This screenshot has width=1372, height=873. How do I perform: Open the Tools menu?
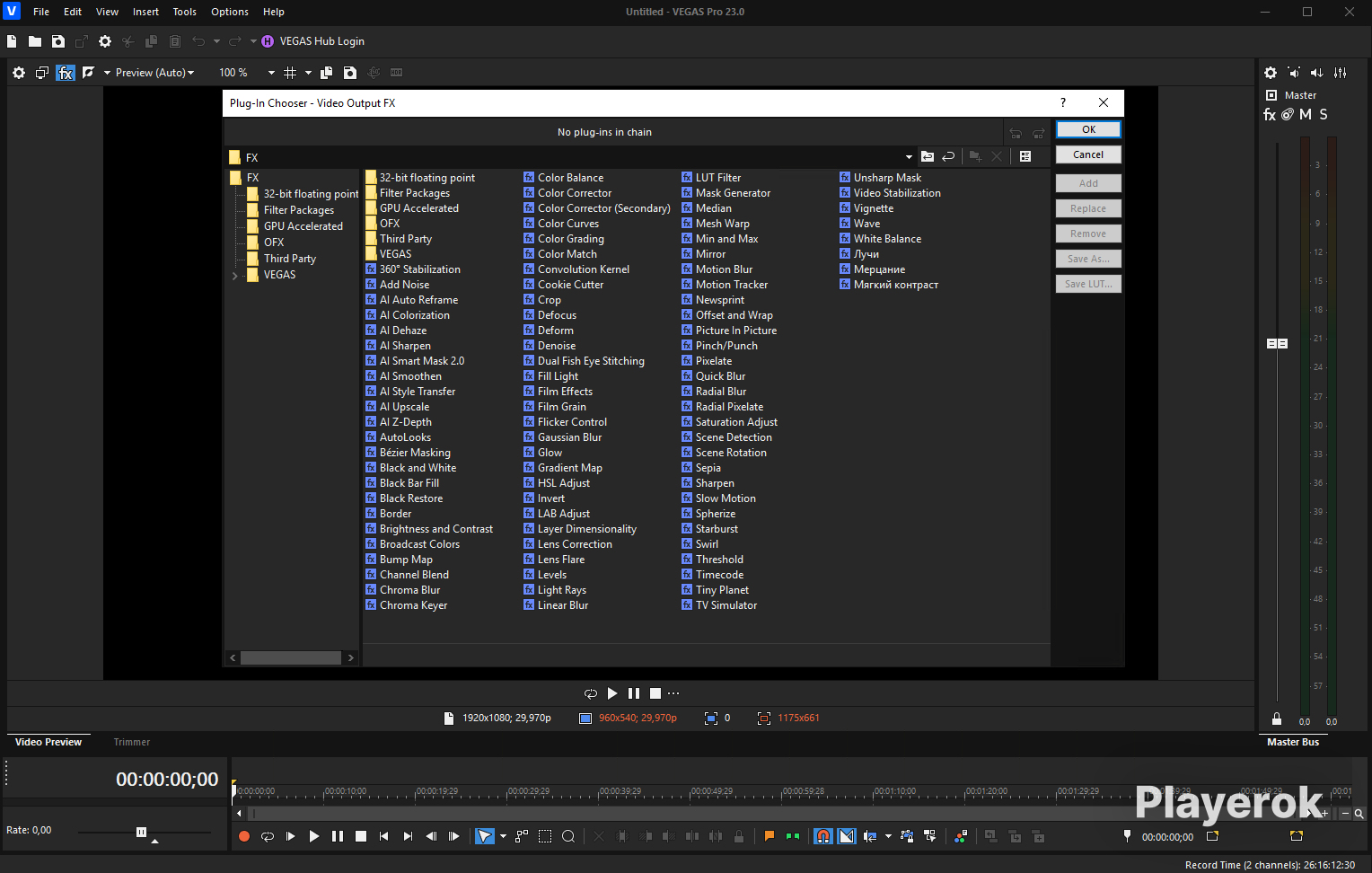tap(184, 12)
